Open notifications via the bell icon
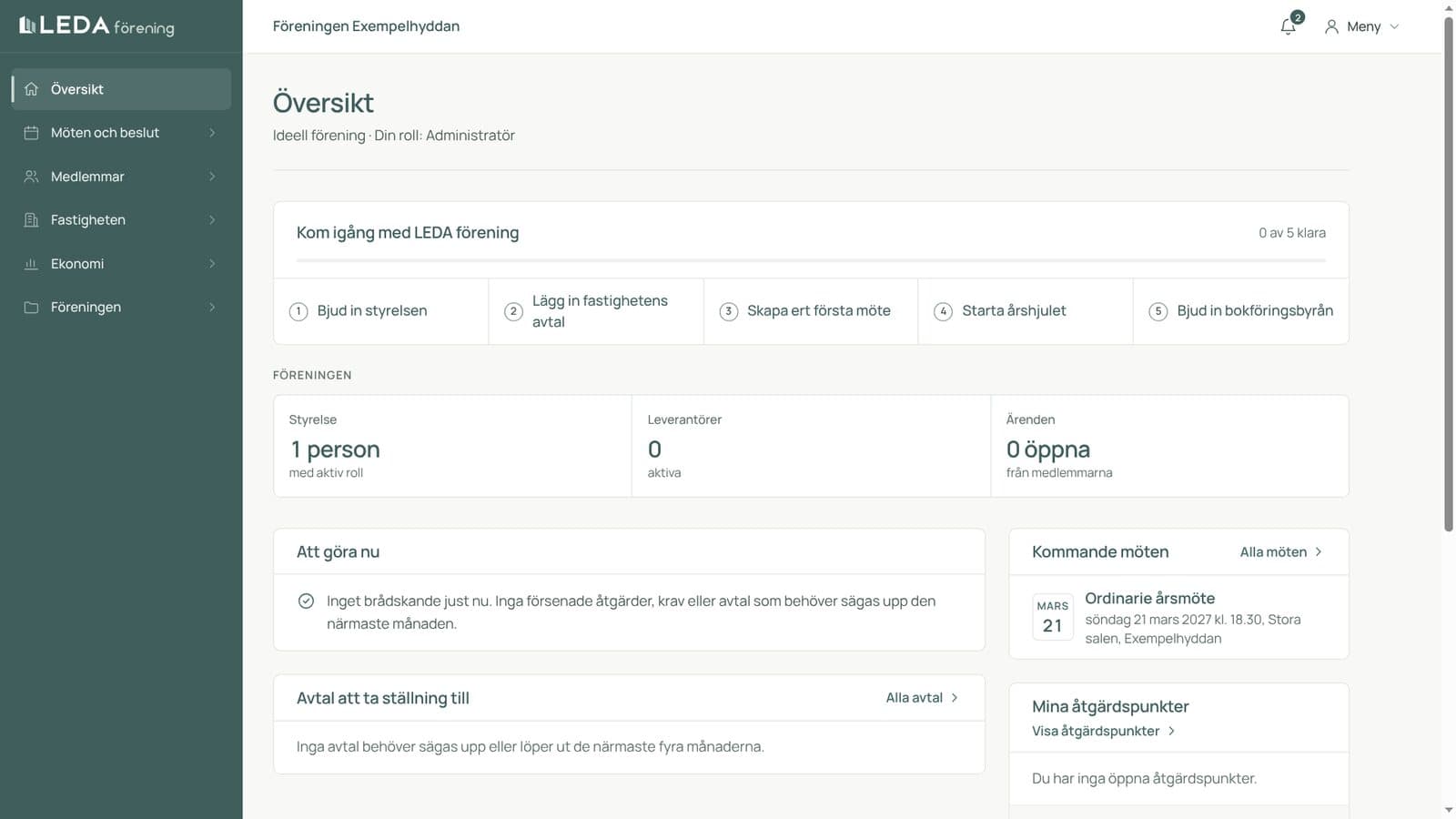The image size is (1456, 819). pos(1289,26)
